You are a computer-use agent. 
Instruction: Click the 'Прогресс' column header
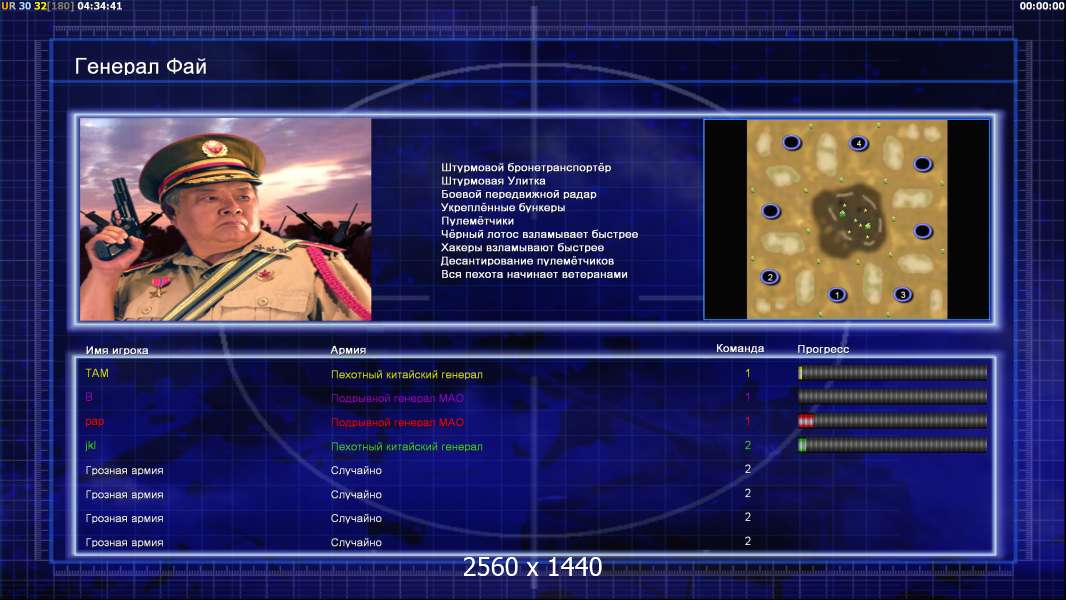tap(823, 349)
